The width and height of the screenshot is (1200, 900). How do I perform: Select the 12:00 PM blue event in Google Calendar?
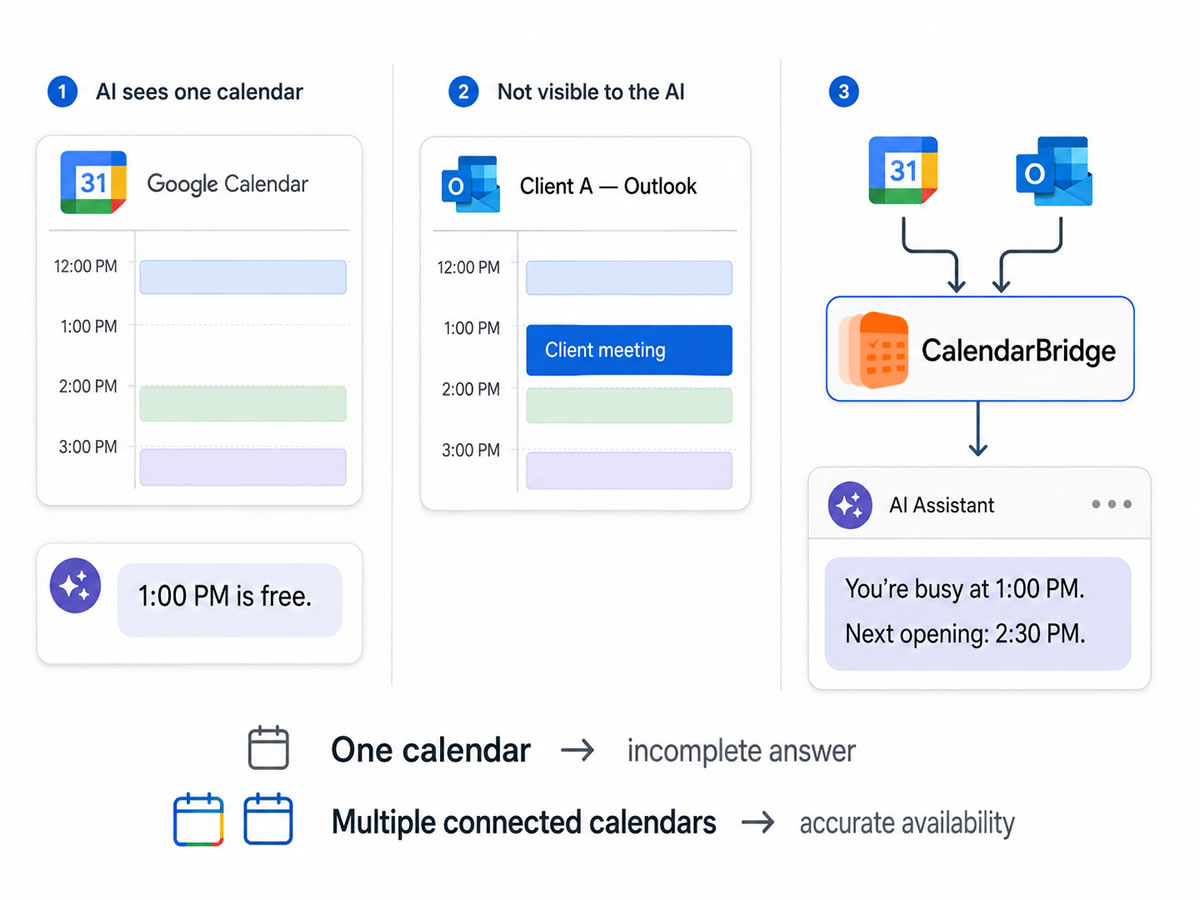pyautogui.click(x=243, y=277)
